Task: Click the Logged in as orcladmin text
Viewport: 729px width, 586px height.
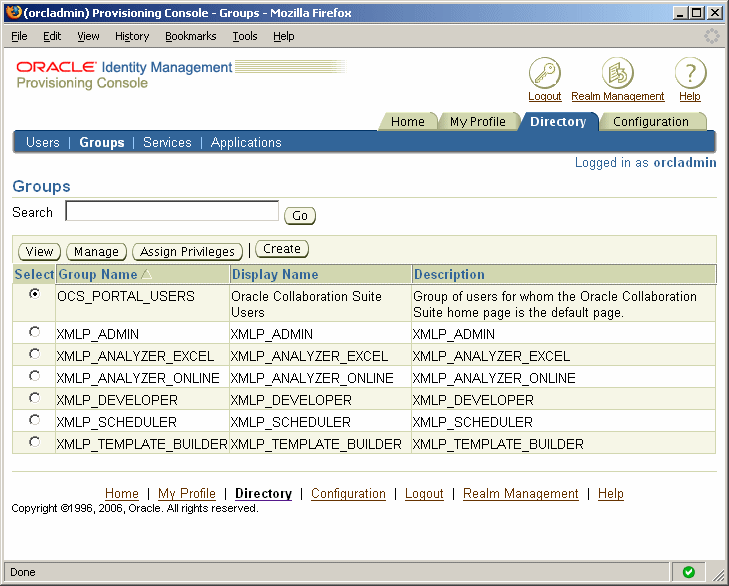Action: (x=645, y=162)
